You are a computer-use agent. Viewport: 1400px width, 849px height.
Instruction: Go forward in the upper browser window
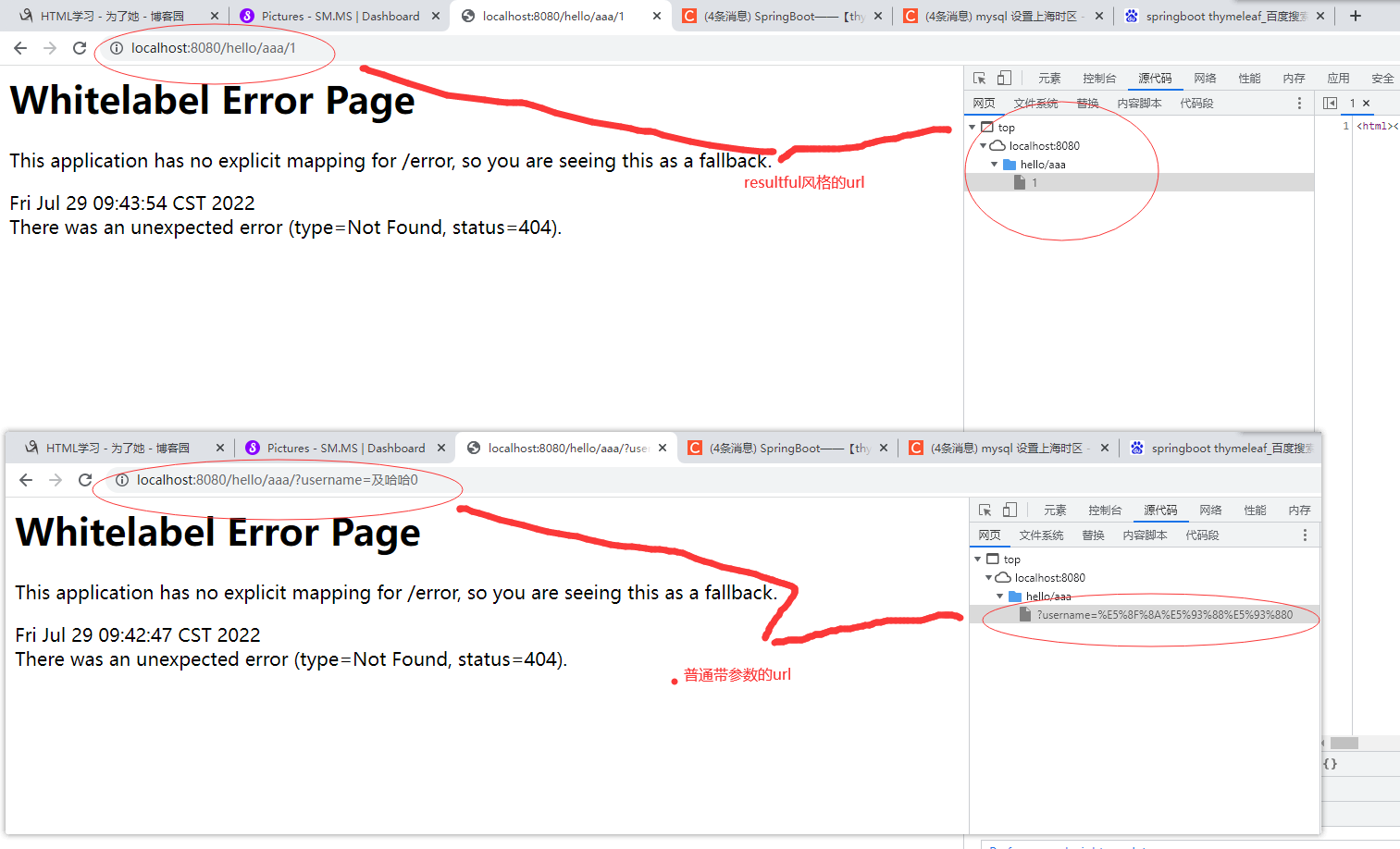click(x=50, y=48)
